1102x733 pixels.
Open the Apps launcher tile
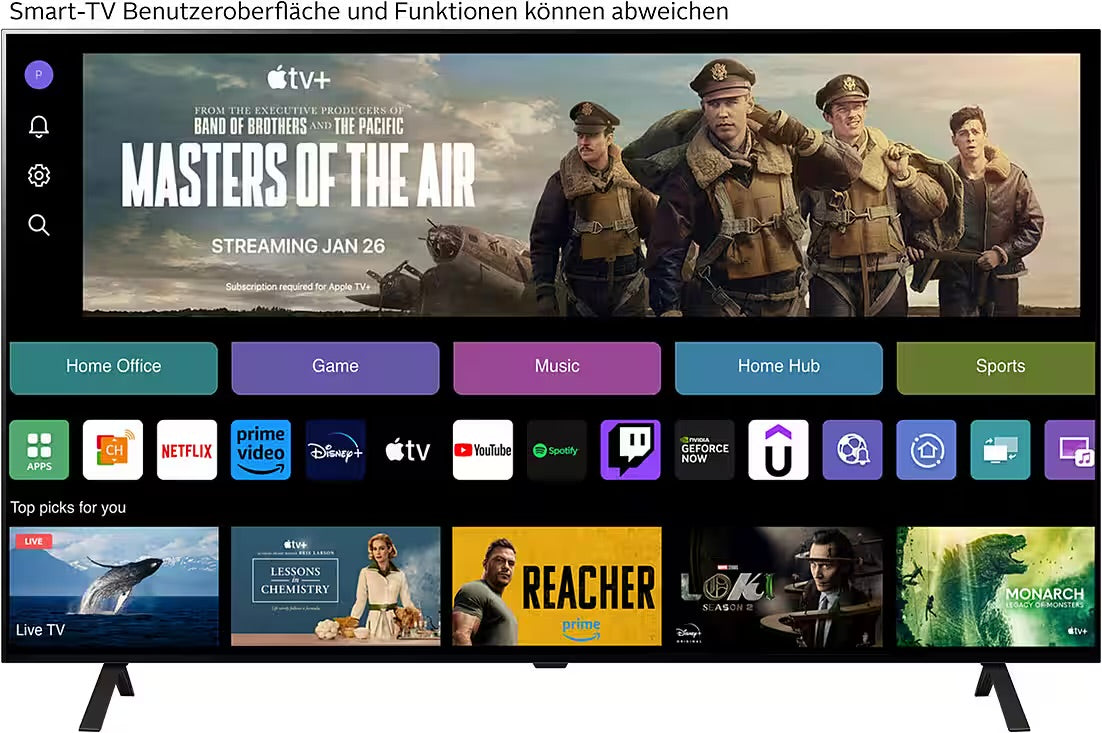(x=39, y=450)
